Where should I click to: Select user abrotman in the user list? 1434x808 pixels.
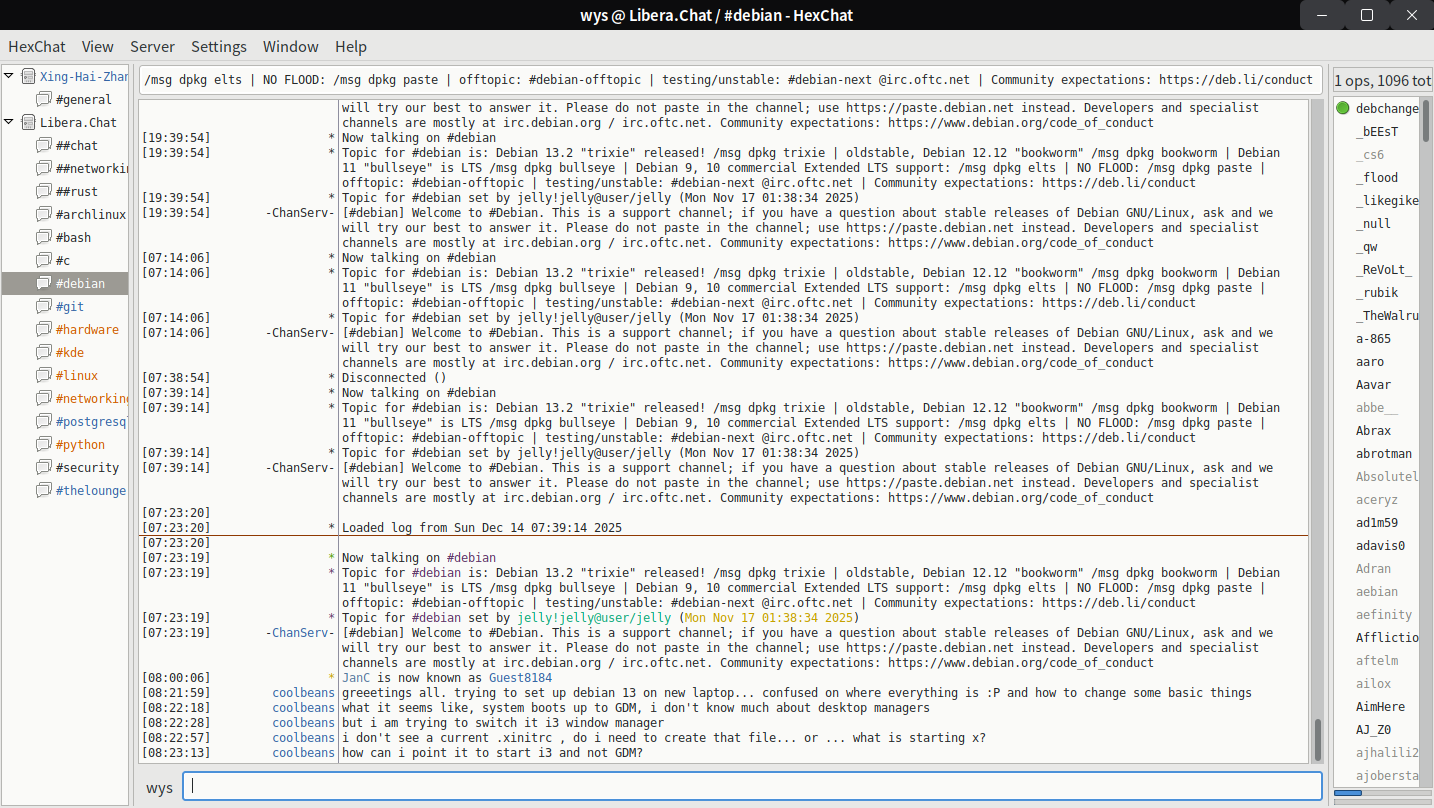click(x=1384, y=453)
